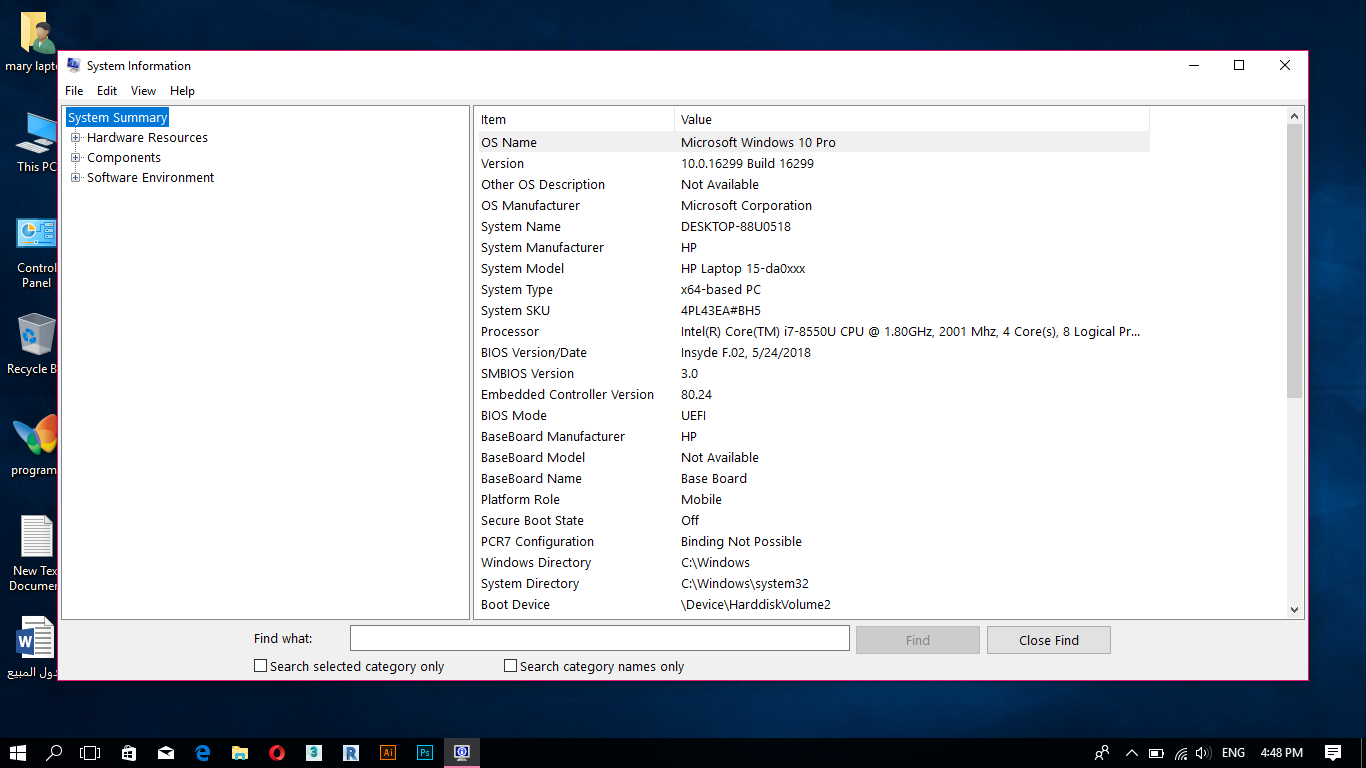Open Adobe Photoshop from taskbar

click(x=425, y=753)
